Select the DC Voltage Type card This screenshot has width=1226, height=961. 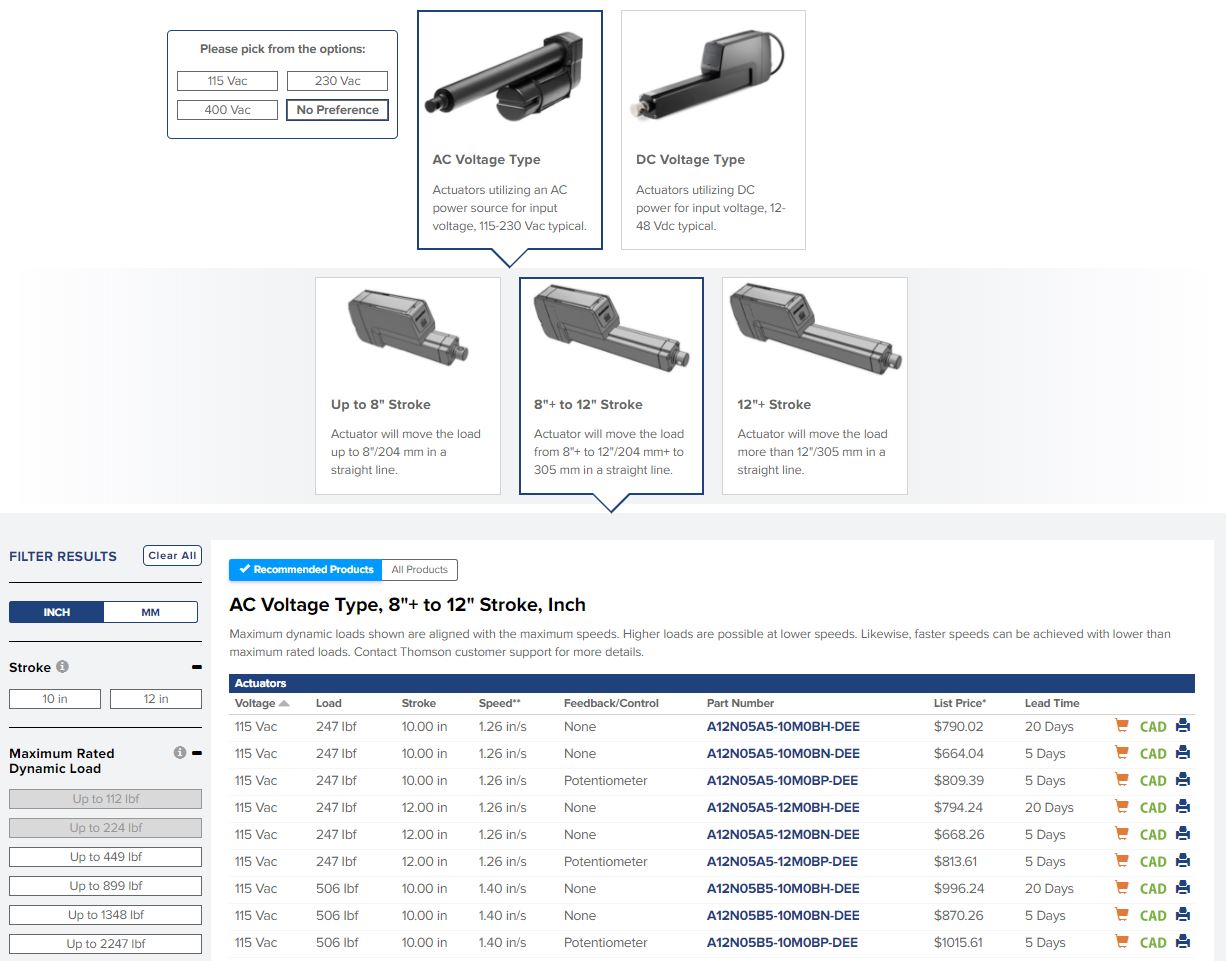coord(713,130)
